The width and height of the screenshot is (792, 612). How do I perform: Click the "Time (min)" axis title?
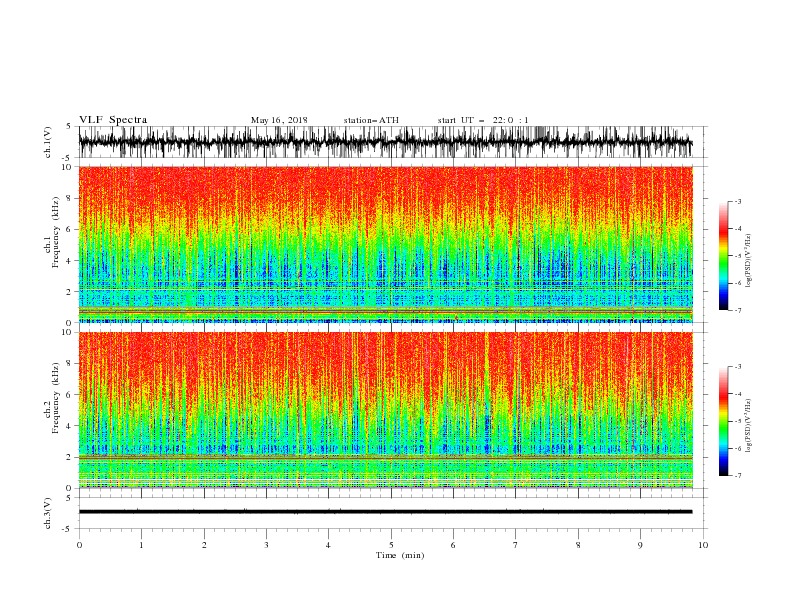(400, 555)
